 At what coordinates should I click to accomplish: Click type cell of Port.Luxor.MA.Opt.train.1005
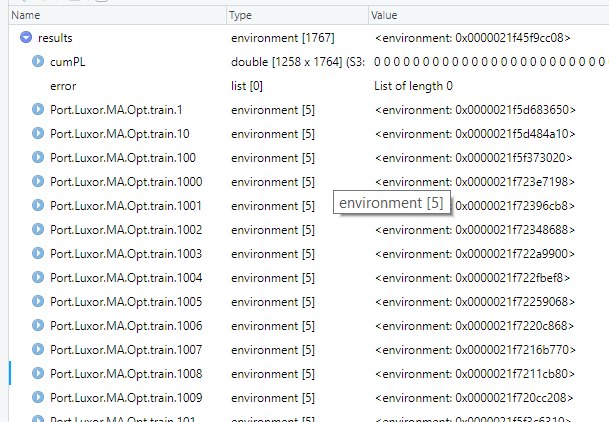click(x=273, y=302)
